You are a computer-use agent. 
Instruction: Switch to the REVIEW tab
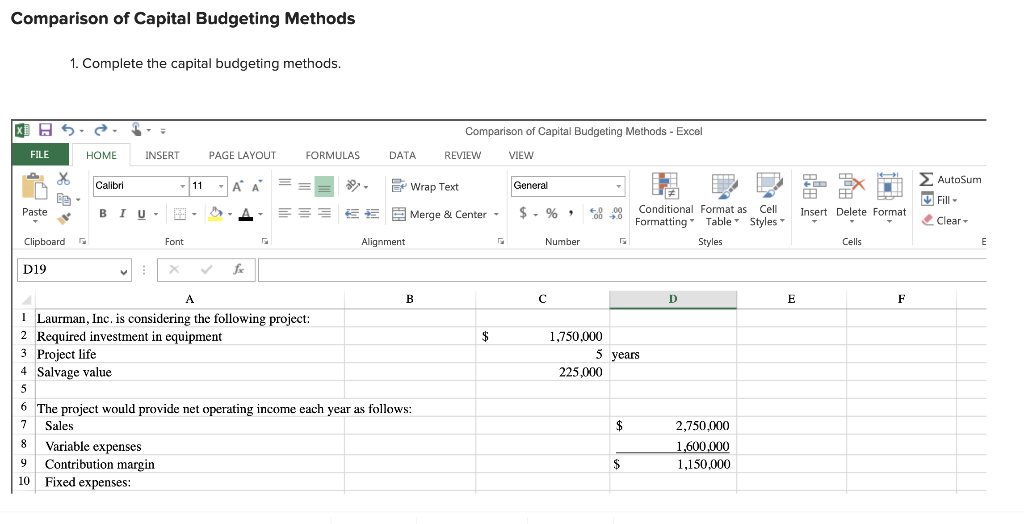tap(462, 155)
